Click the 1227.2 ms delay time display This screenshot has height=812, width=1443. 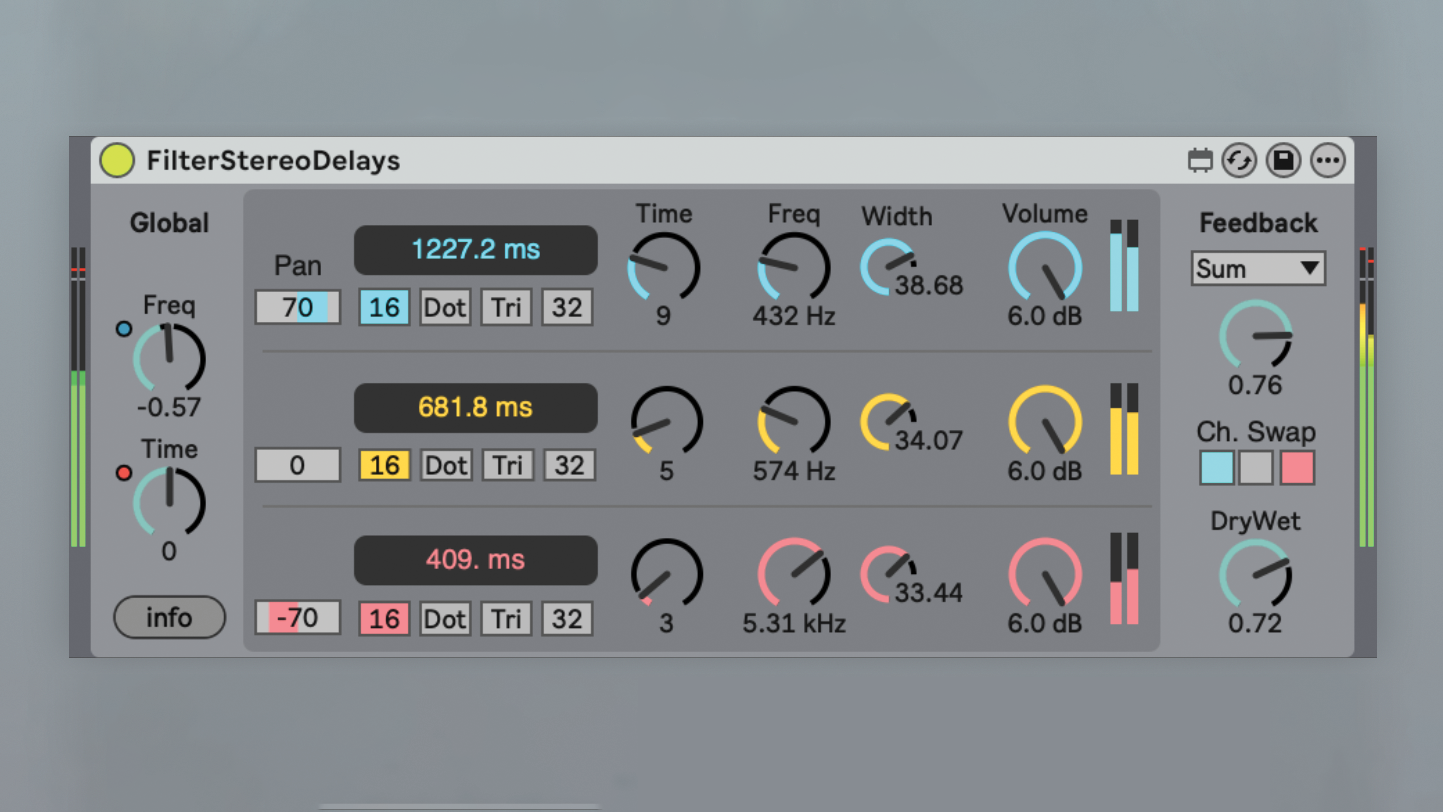(x=475, y=250)
